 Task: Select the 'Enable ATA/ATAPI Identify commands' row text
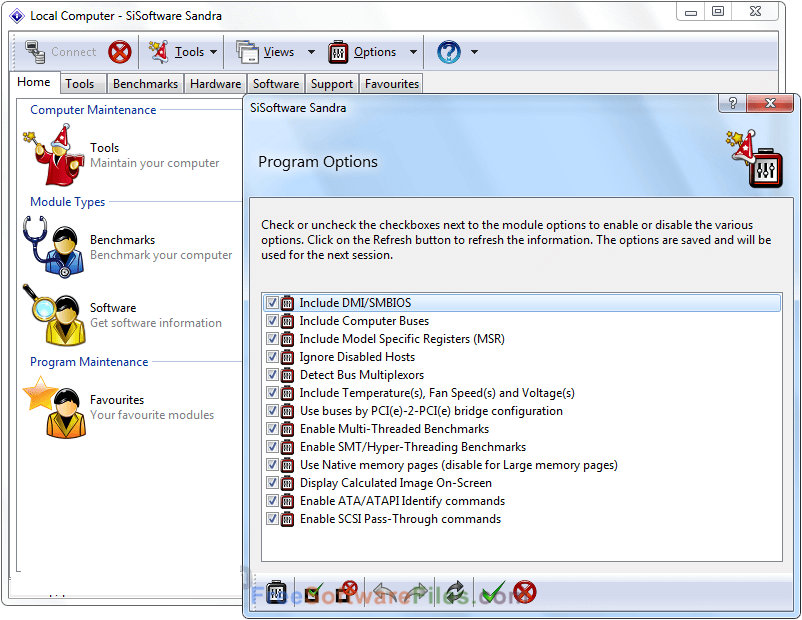point(403,501)
